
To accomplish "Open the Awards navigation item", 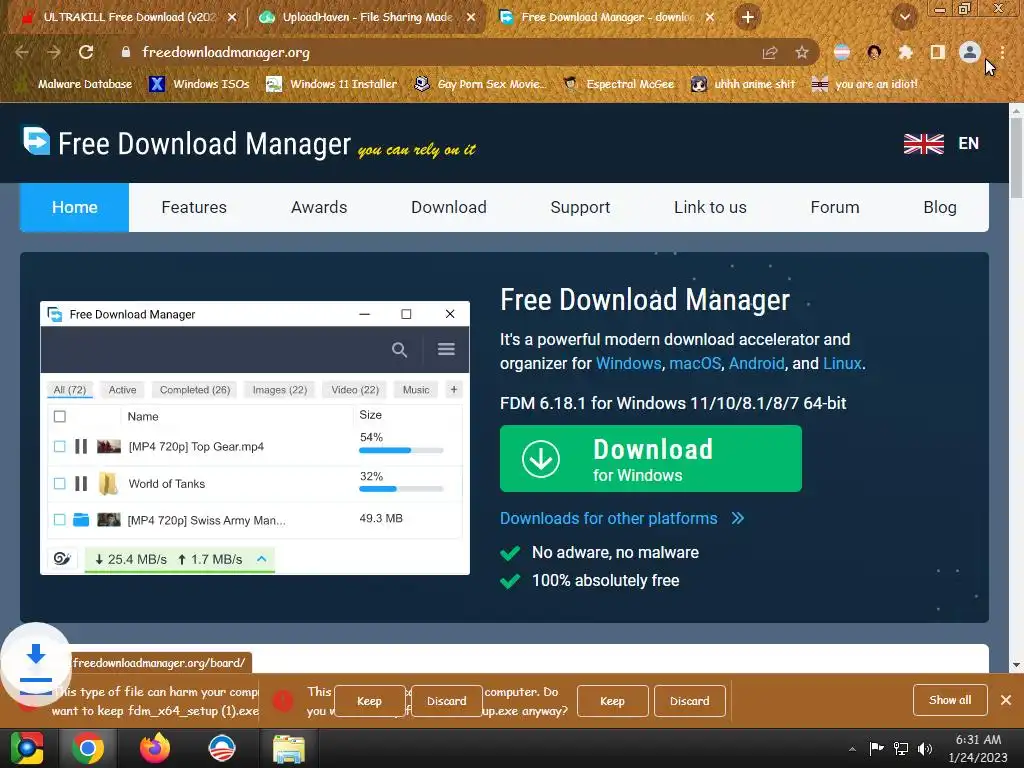I will [x=319, y=207].
